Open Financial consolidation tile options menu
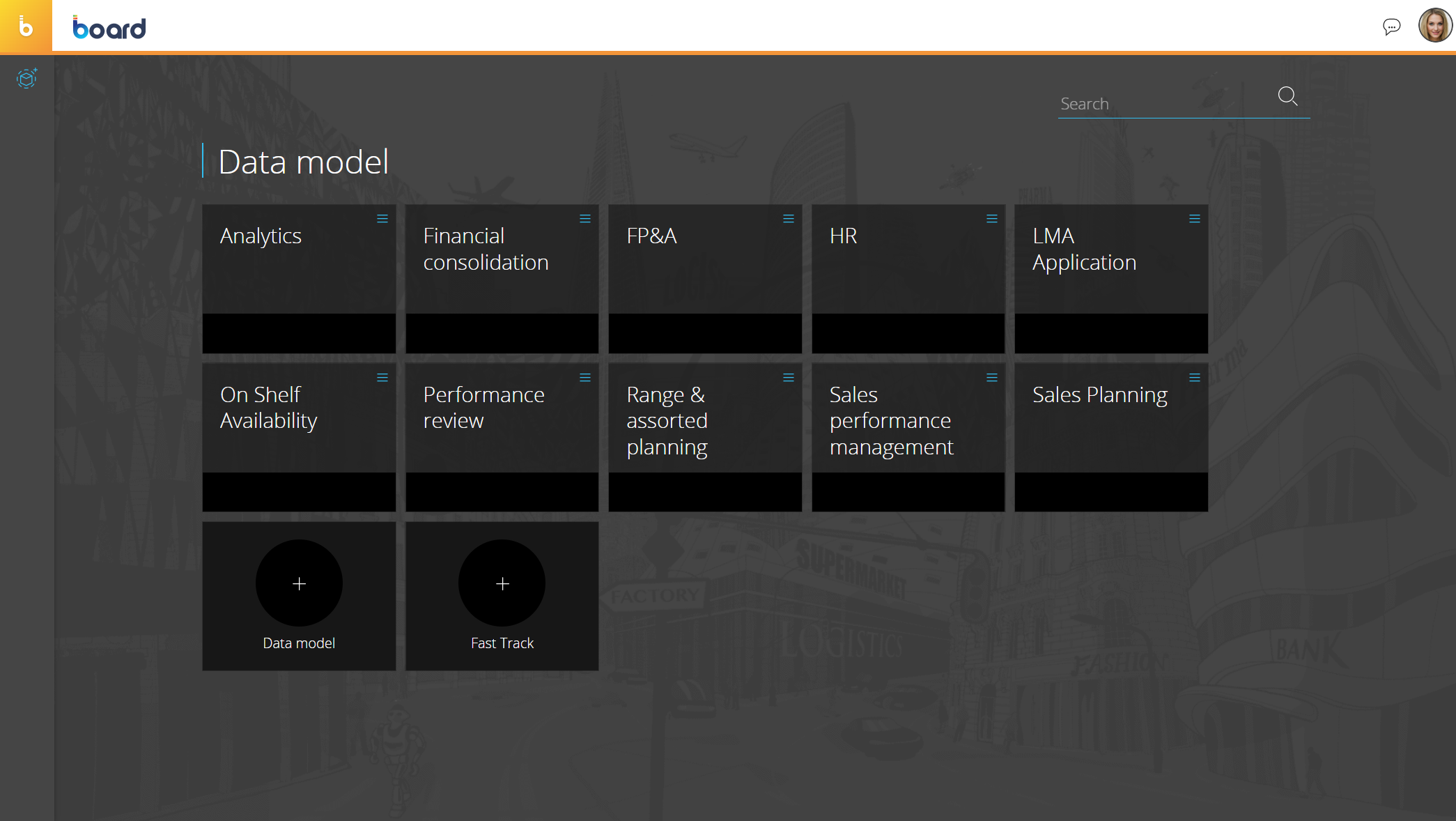The width and height of the screenshot is (1456, 821). 585,219
